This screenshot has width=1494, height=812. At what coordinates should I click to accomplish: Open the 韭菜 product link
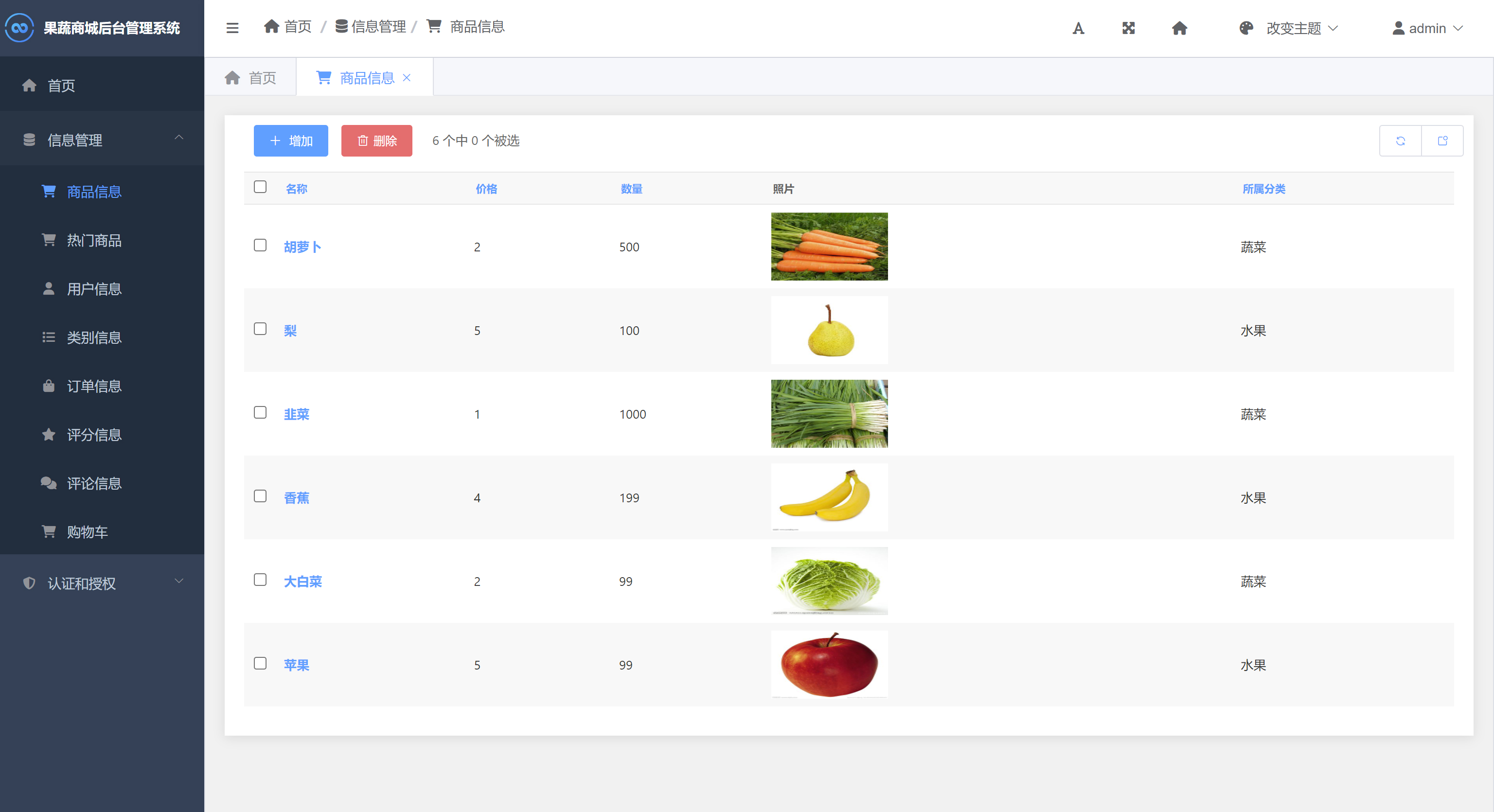[296, 414]
